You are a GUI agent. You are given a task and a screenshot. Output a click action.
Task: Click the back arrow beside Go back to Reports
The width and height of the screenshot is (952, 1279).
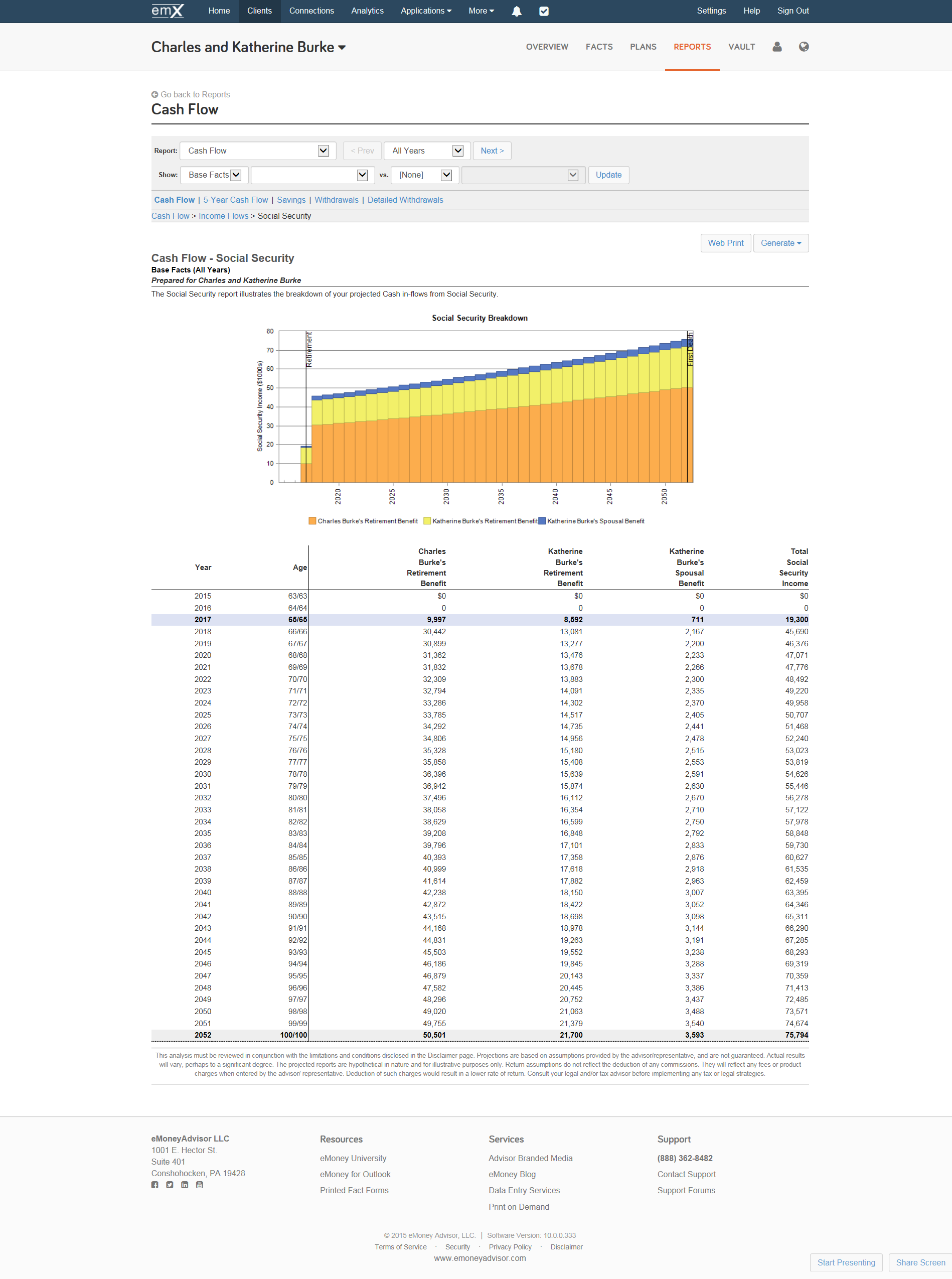(154, 94)
